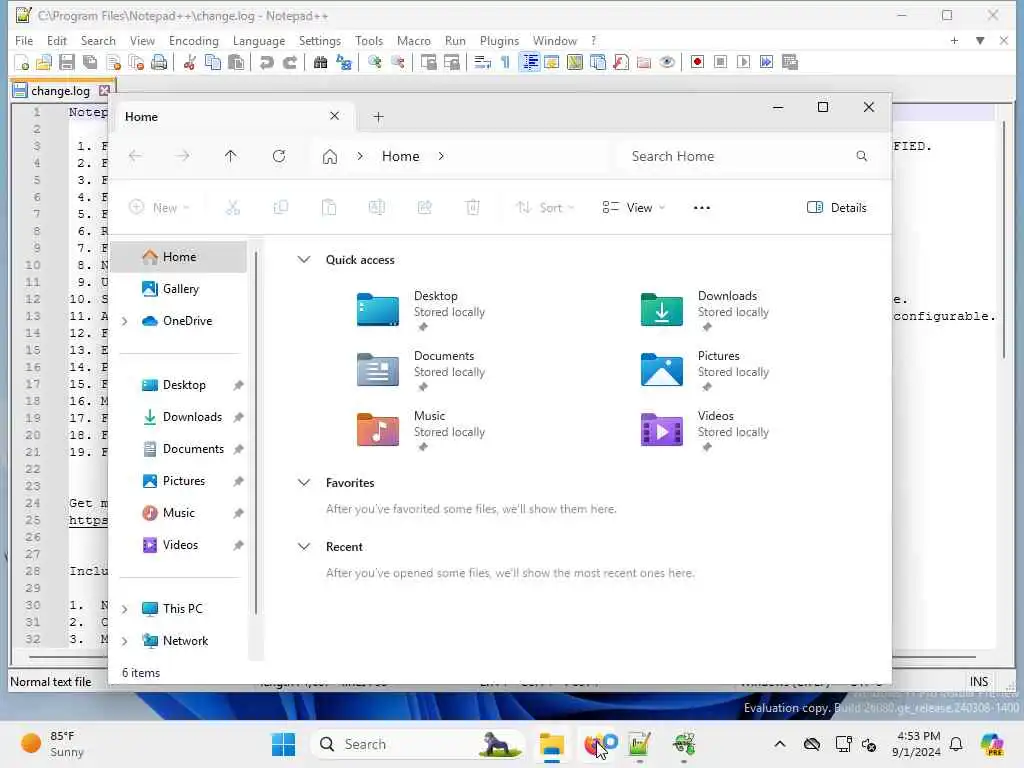1024x768 pixels.
Task: Open Plugins menu in Notepad++
Action: click(x=500, y=40)
